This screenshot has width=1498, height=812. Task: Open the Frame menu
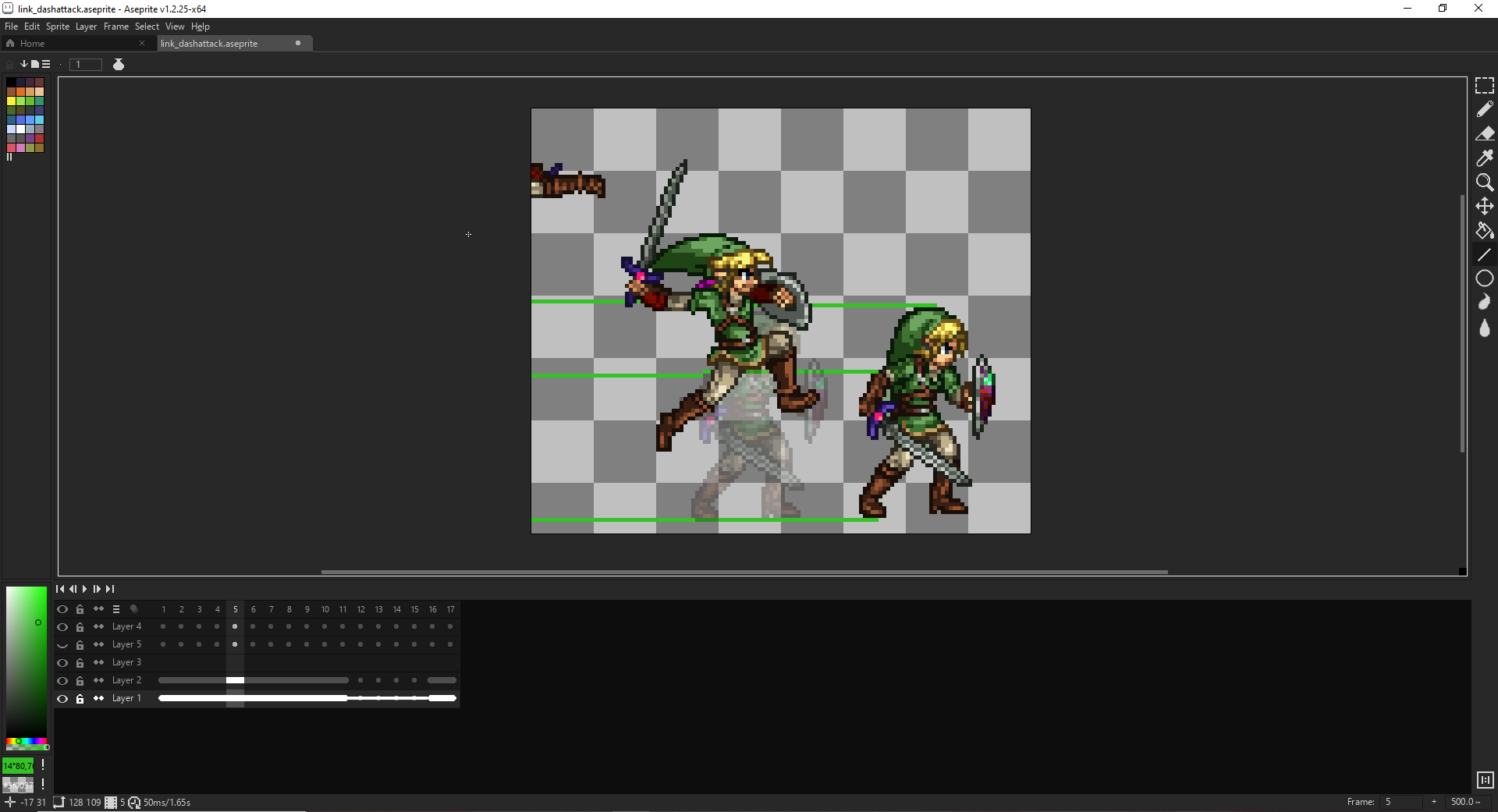(116, 27)
